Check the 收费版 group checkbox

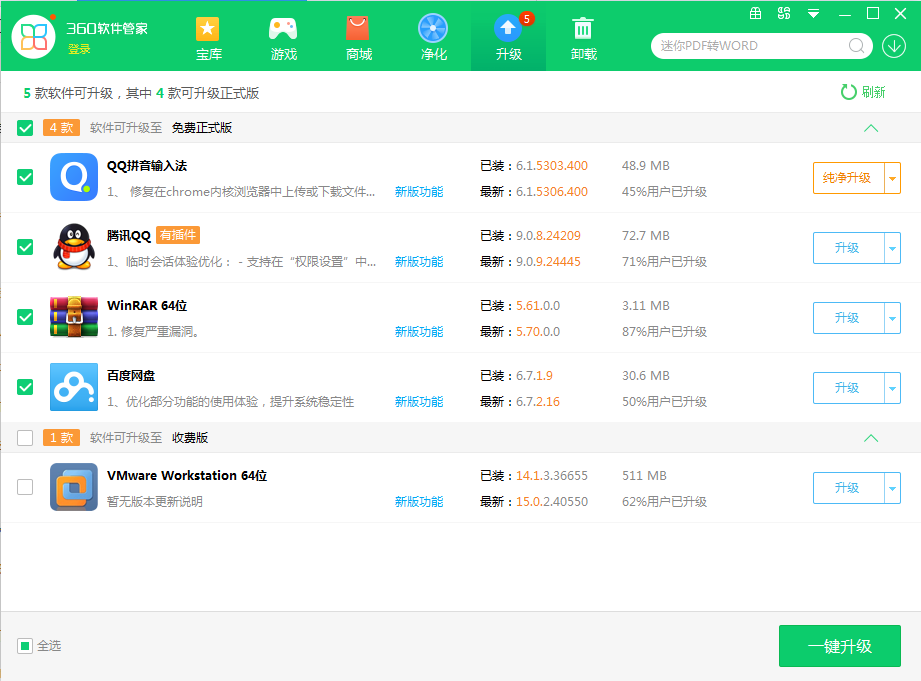point(25,438)
